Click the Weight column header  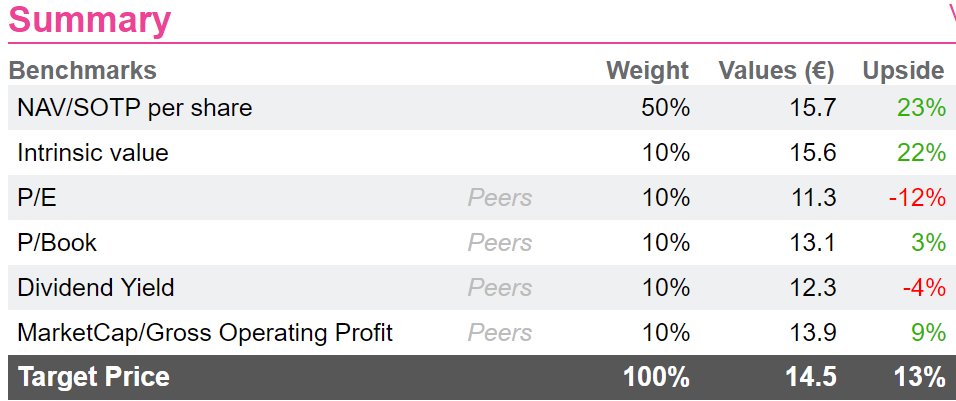647,71
